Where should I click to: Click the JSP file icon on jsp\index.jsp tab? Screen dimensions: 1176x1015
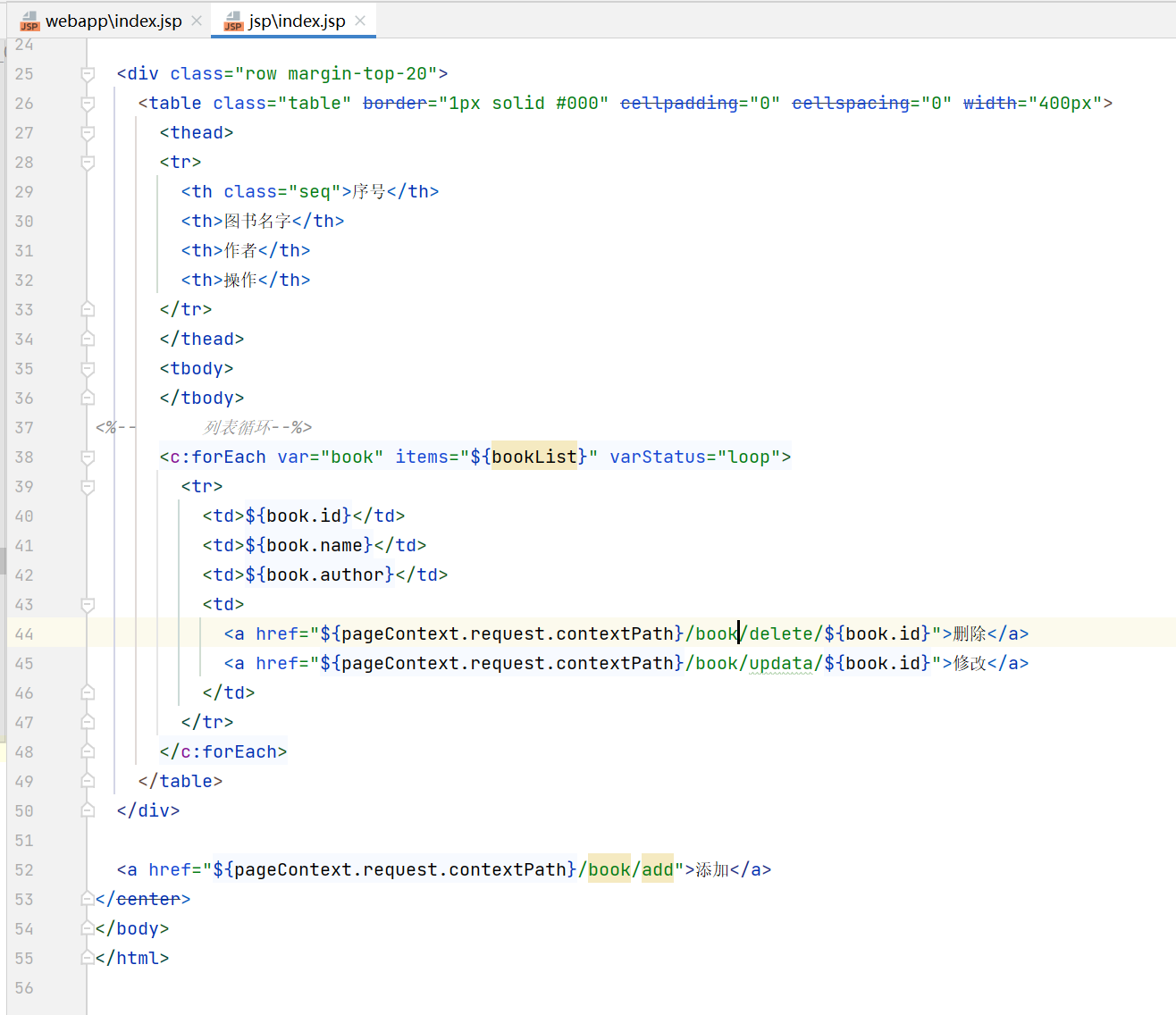click(x=233, y=21)
